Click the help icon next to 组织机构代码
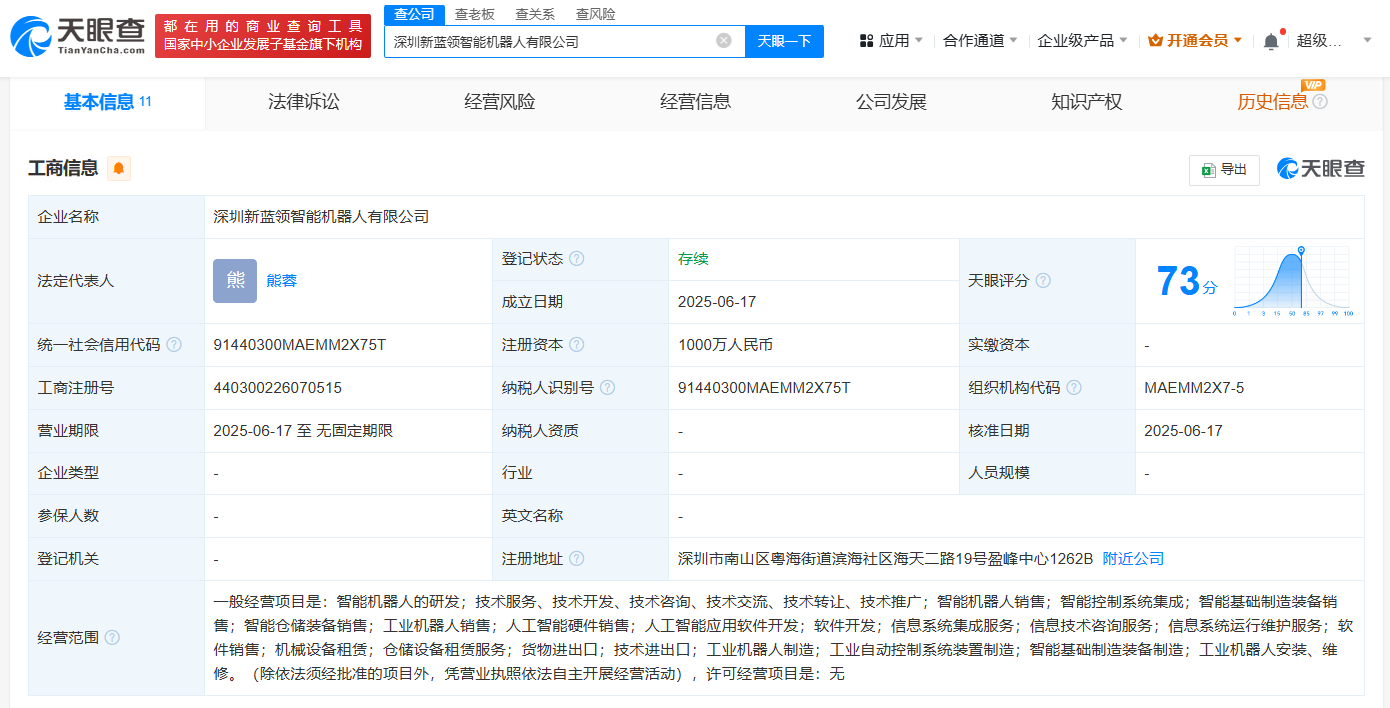This screenshot has height=708, width=1390. click(1074, 388)
